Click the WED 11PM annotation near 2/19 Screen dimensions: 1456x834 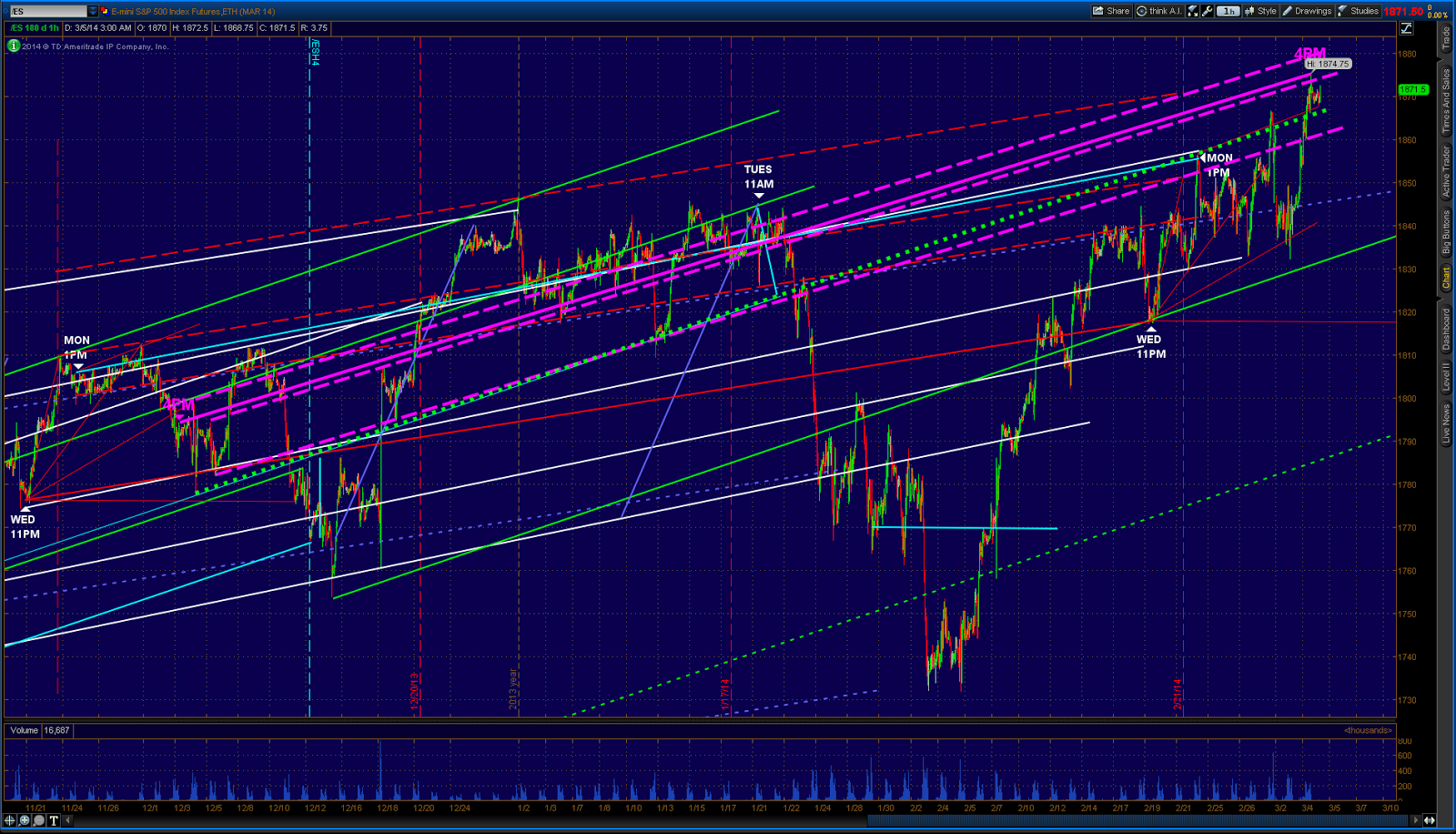(1150, 347)
